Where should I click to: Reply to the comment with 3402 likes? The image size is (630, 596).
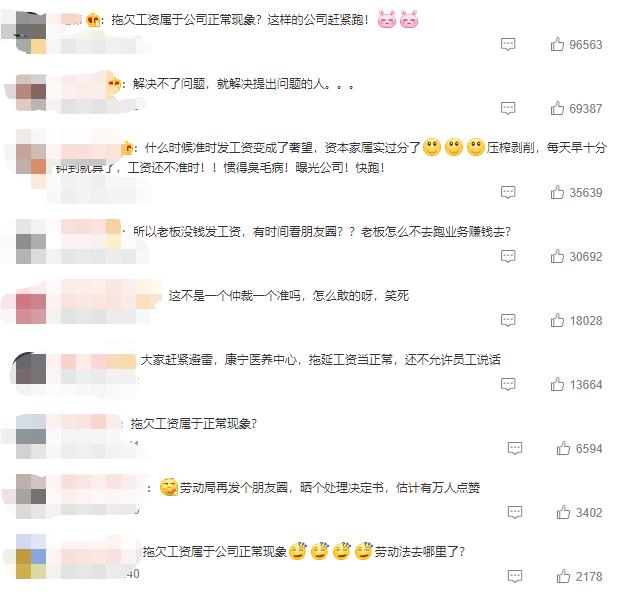(x=515, y=512)
